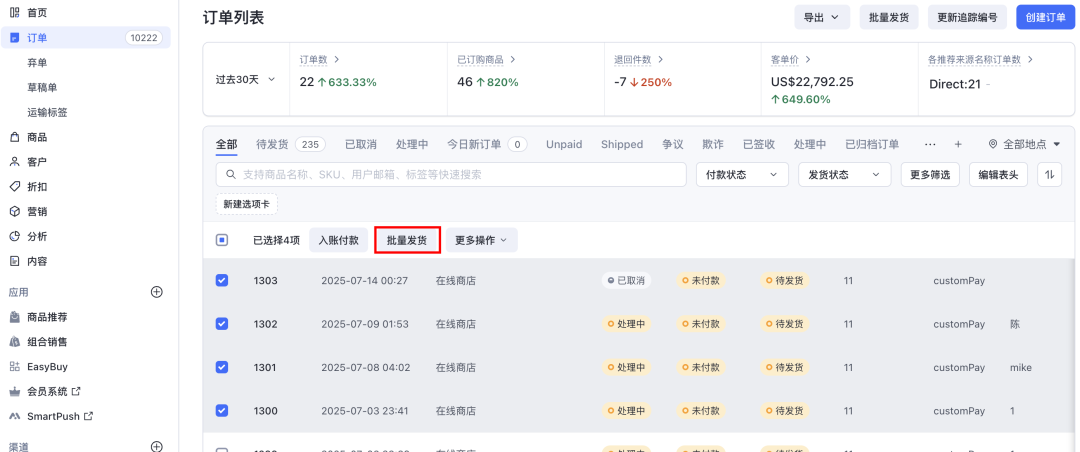Open the 商品 products bag icon
This screenshot has width=1080, height=452.
(x=14, y=137)
